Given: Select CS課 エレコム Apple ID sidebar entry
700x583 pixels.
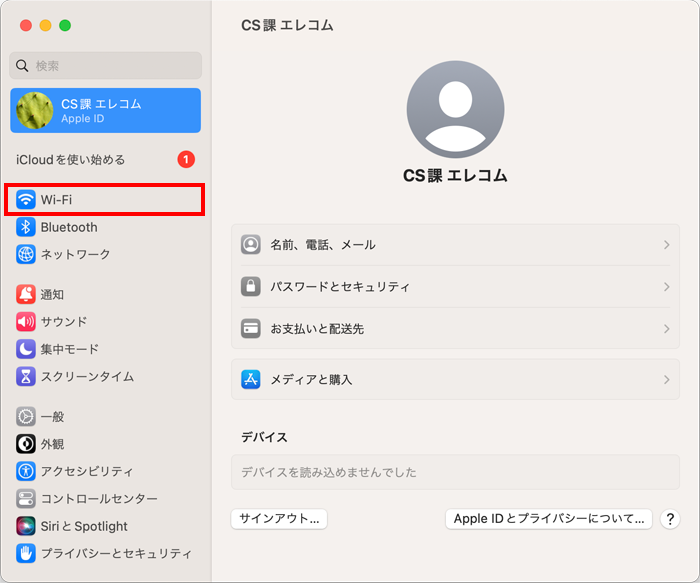Looking at the screenshot, I should click(105, 110).
